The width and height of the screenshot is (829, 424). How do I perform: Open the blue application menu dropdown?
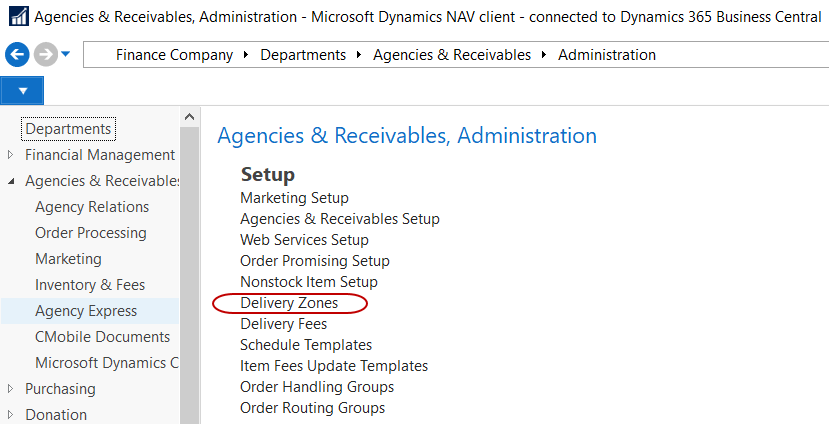[22, 91]
